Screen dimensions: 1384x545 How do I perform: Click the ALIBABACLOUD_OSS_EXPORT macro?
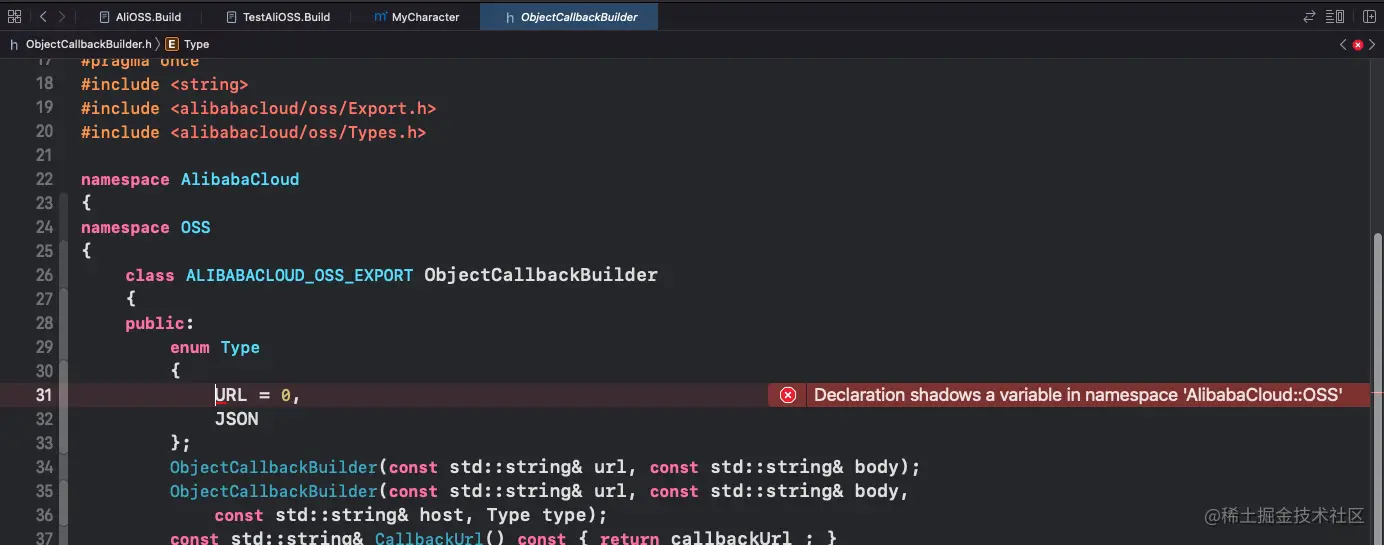(299, 275)
